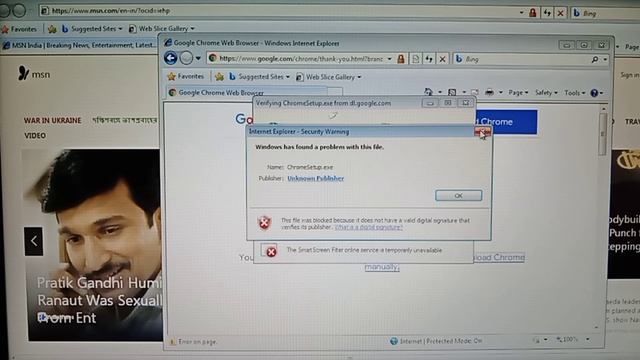Click the 'Error on page' status bar warning

coord(193,342)
